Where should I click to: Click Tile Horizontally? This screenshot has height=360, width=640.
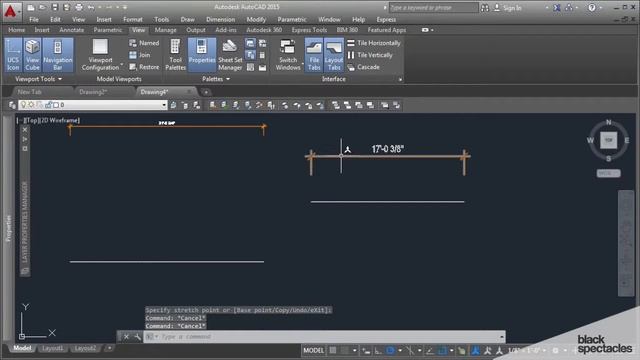(374, 43)
